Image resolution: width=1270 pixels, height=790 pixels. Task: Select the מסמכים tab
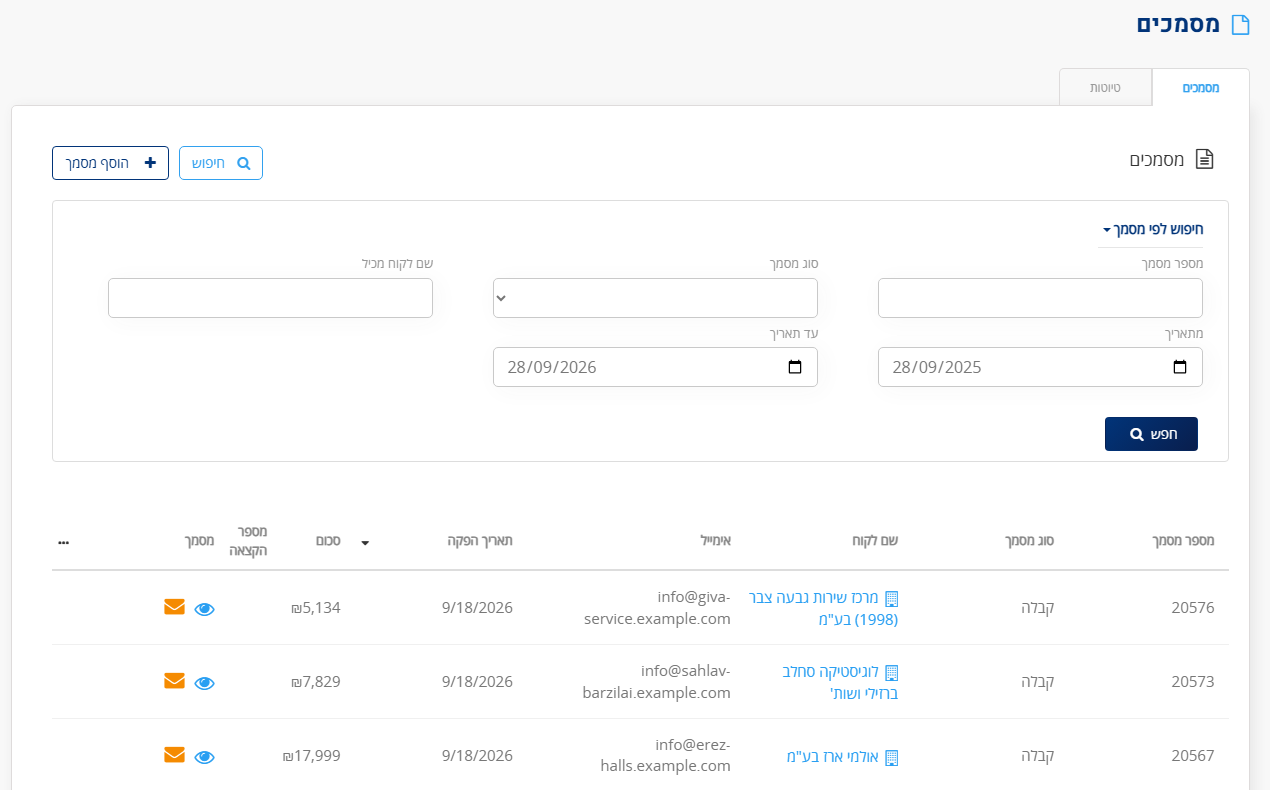[1200, 87]
